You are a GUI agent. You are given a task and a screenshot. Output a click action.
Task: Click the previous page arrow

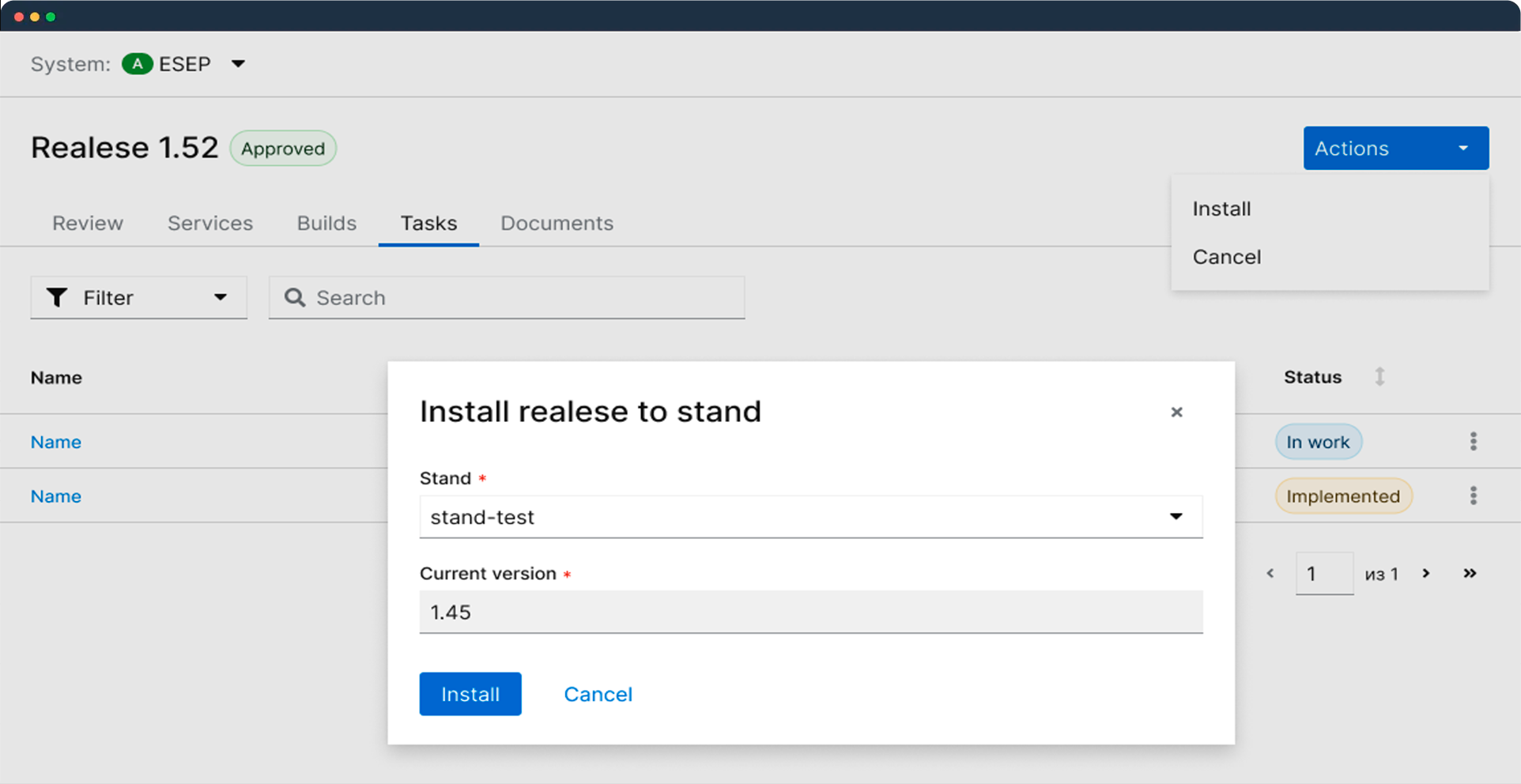[x=1270, y=574]
